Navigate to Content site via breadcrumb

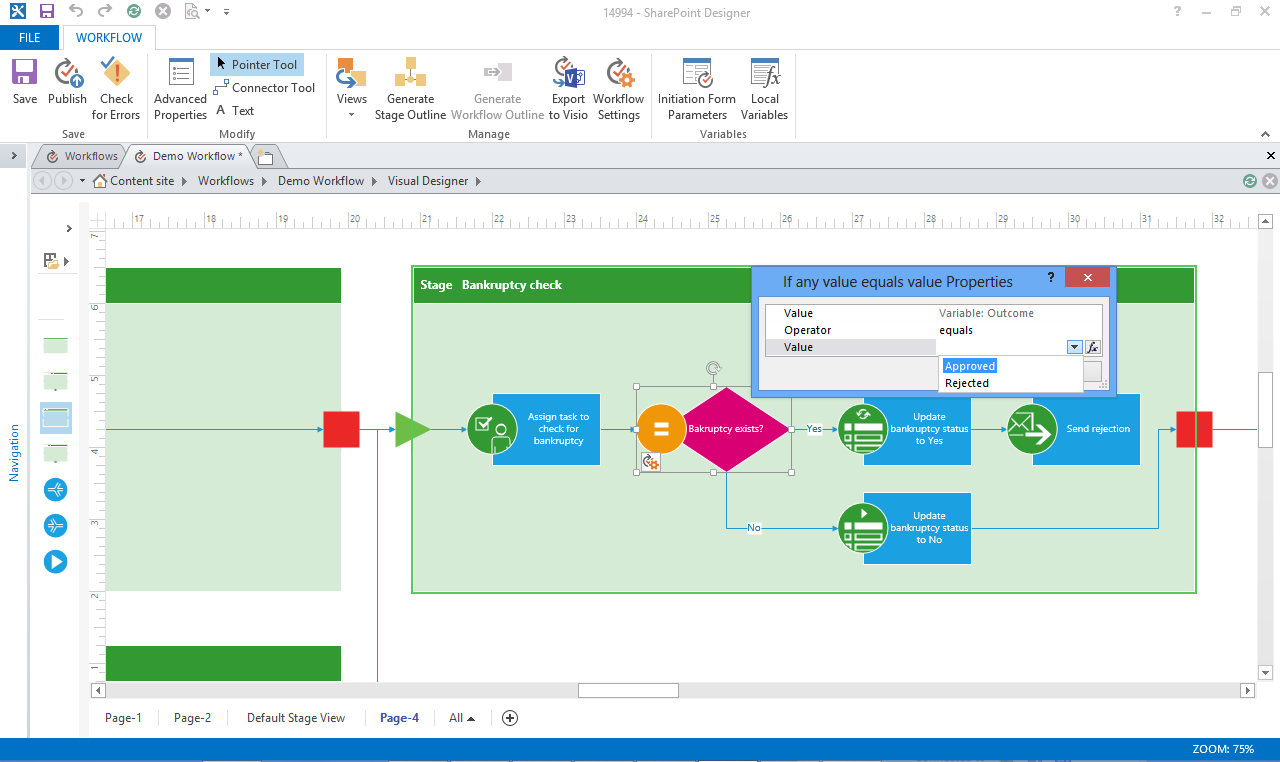click(141, 181)
